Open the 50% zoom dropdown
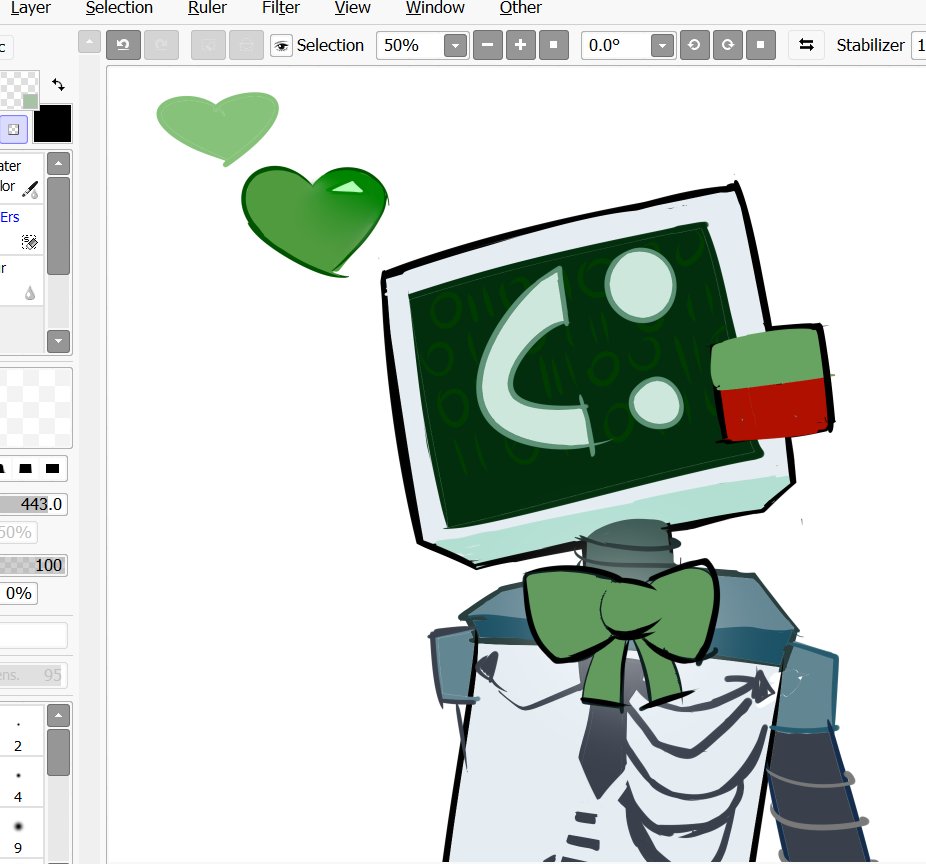This screenshot has height=864, width=926. click(x=455, y=45)
